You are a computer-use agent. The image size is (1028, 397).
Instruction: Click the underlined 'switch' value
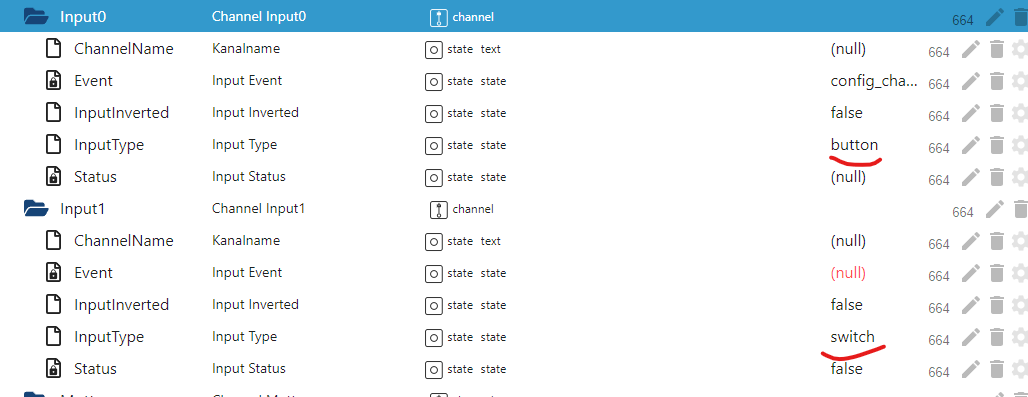click(852, 337)
